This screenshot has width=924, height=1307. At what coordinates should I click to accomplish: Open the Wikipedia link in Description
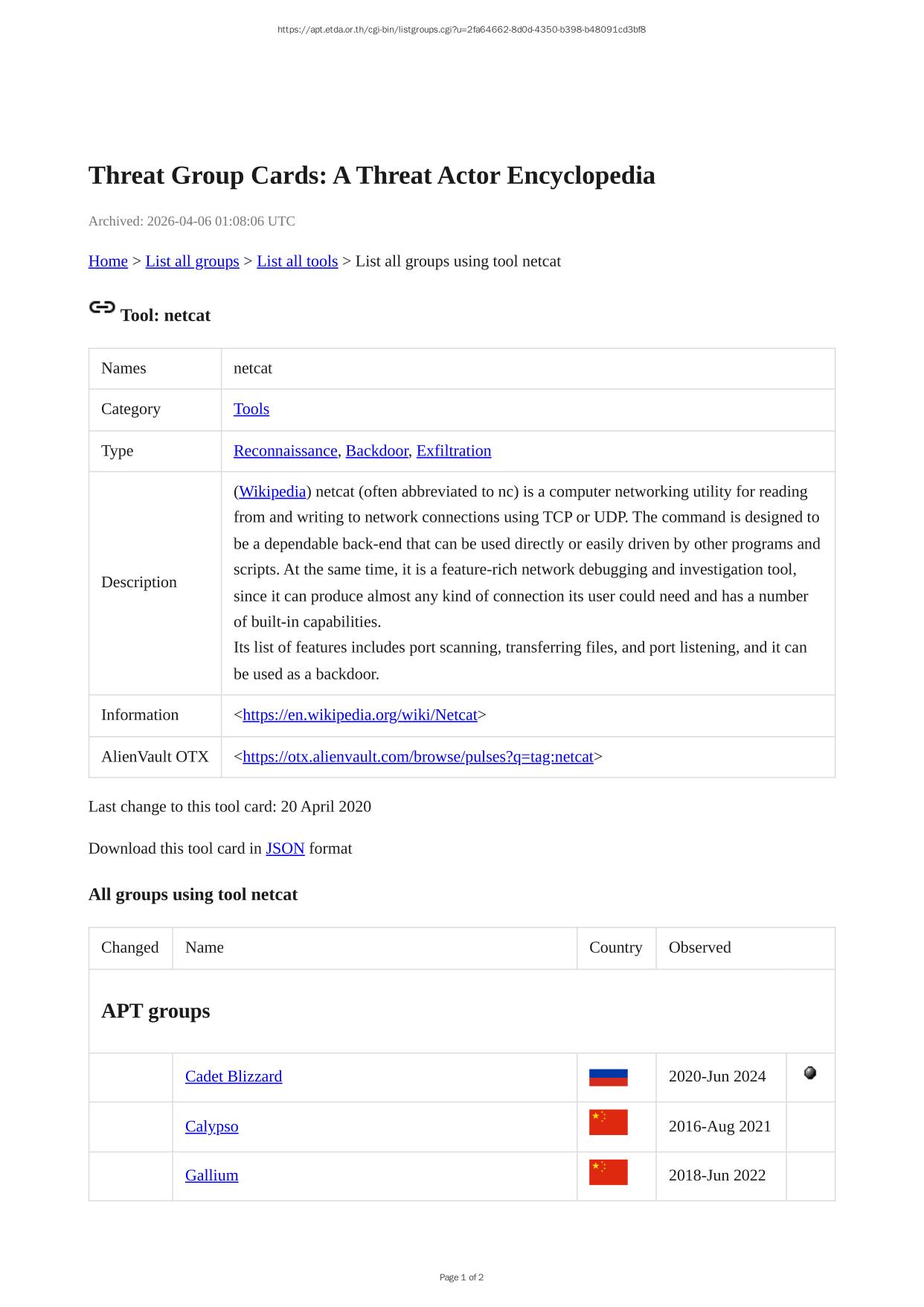pos(272,492)
